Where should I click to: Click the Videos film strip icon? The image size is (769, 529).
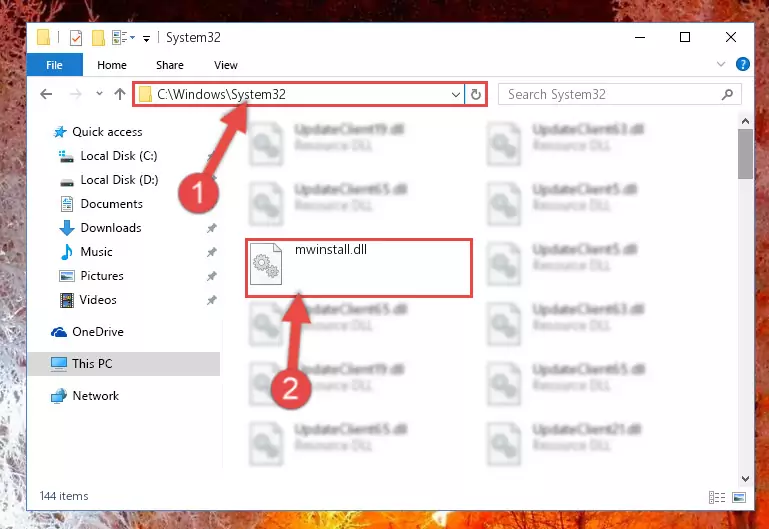(67, 300)
